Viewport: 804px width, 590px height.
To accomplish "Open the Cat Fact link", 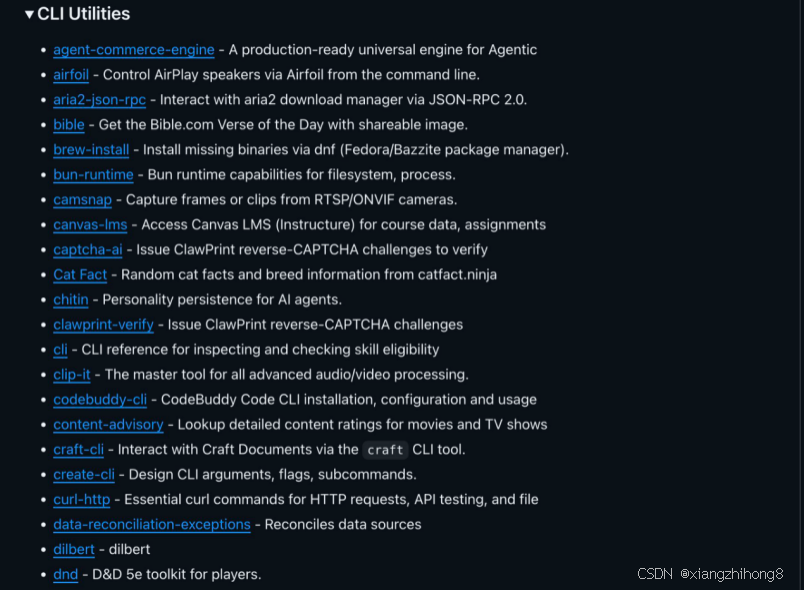I will [79, 275].
